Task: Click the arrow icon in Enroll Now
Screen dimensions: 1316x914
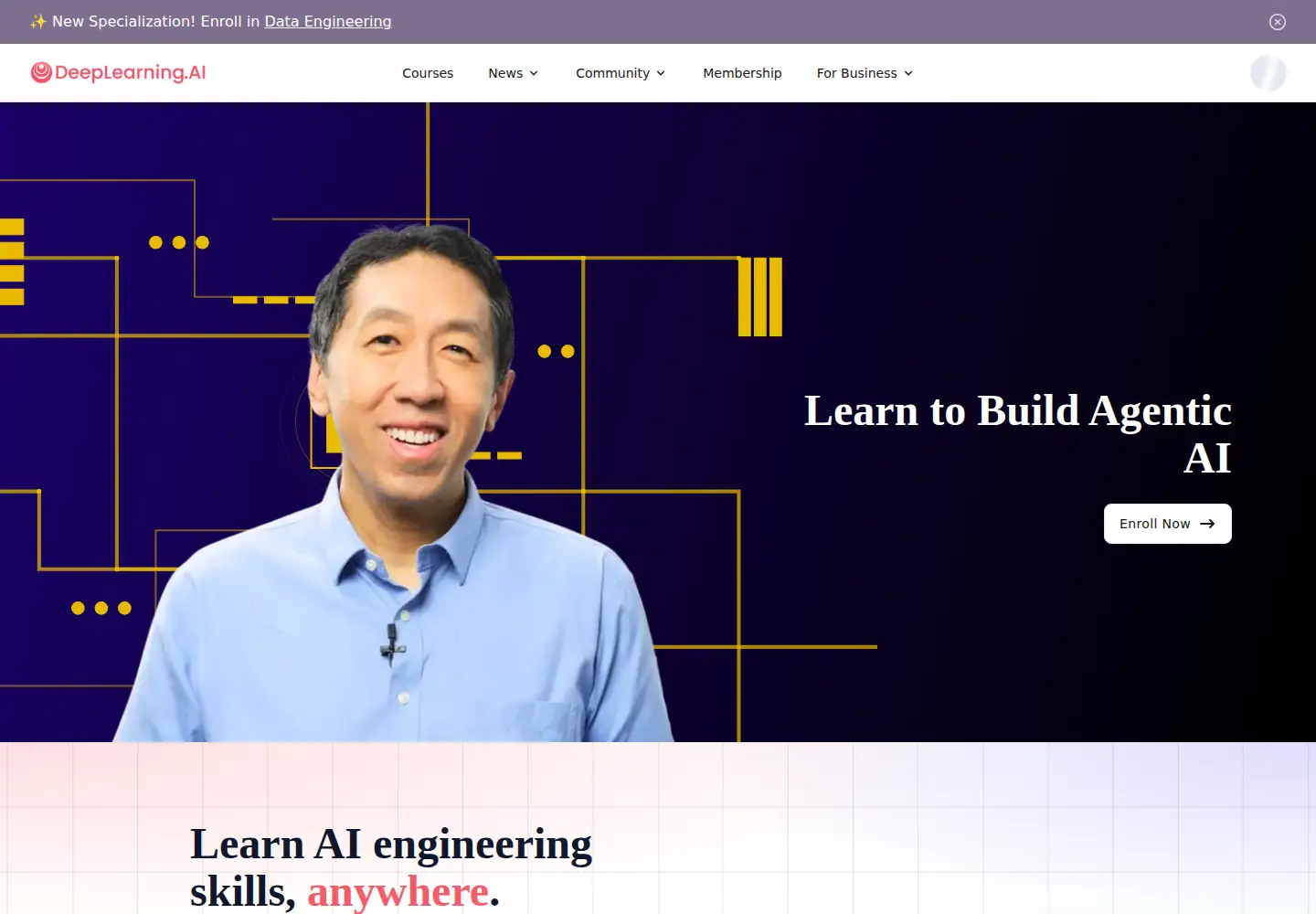Action: point(1207,524)
